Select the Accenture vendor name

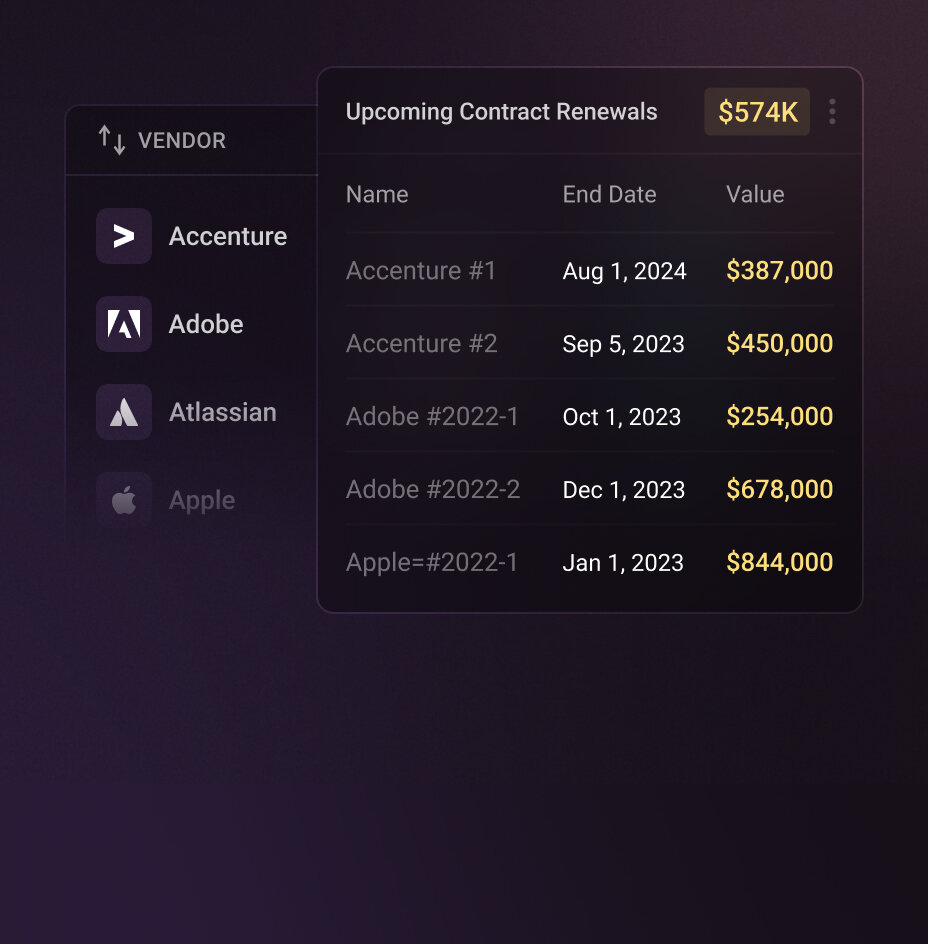coord(227,236)
